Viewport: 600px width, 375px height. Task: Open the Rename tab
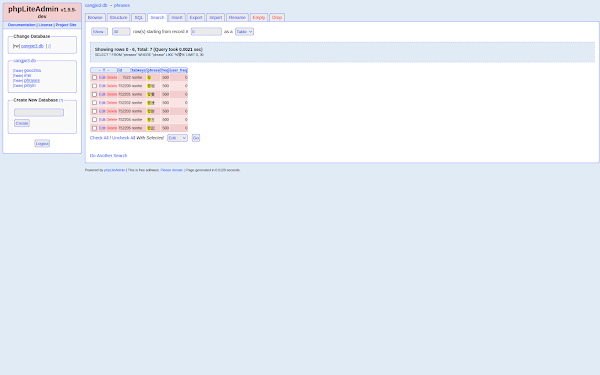237,18
